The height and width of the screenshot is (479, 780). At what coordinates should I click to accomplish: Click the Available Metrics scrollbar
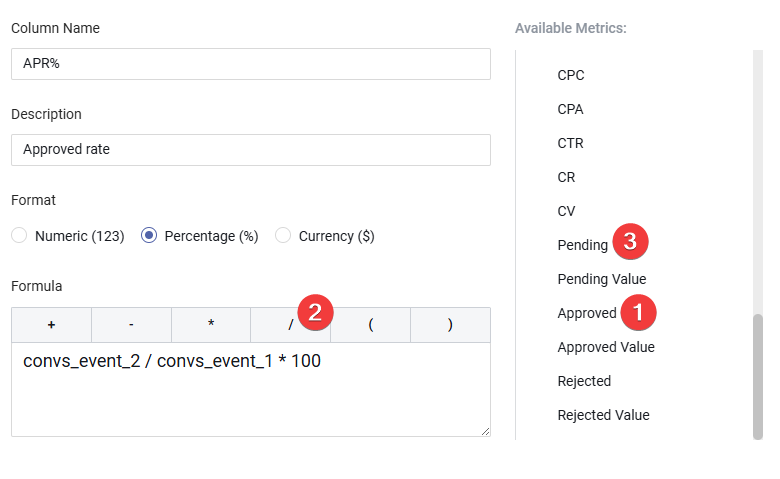tap(757, 375)
